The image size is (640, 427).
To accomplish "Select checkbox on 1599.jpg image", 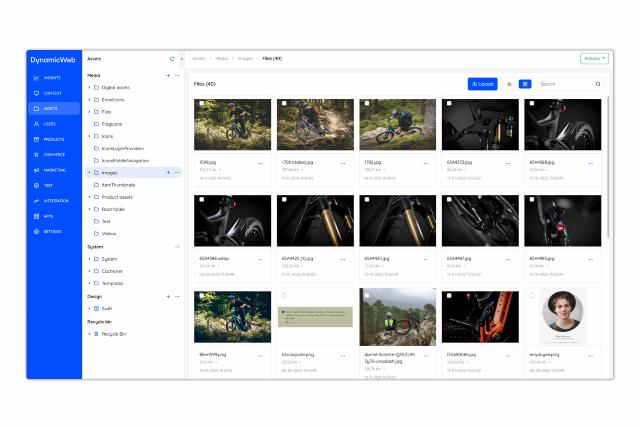I will (202, 103).
